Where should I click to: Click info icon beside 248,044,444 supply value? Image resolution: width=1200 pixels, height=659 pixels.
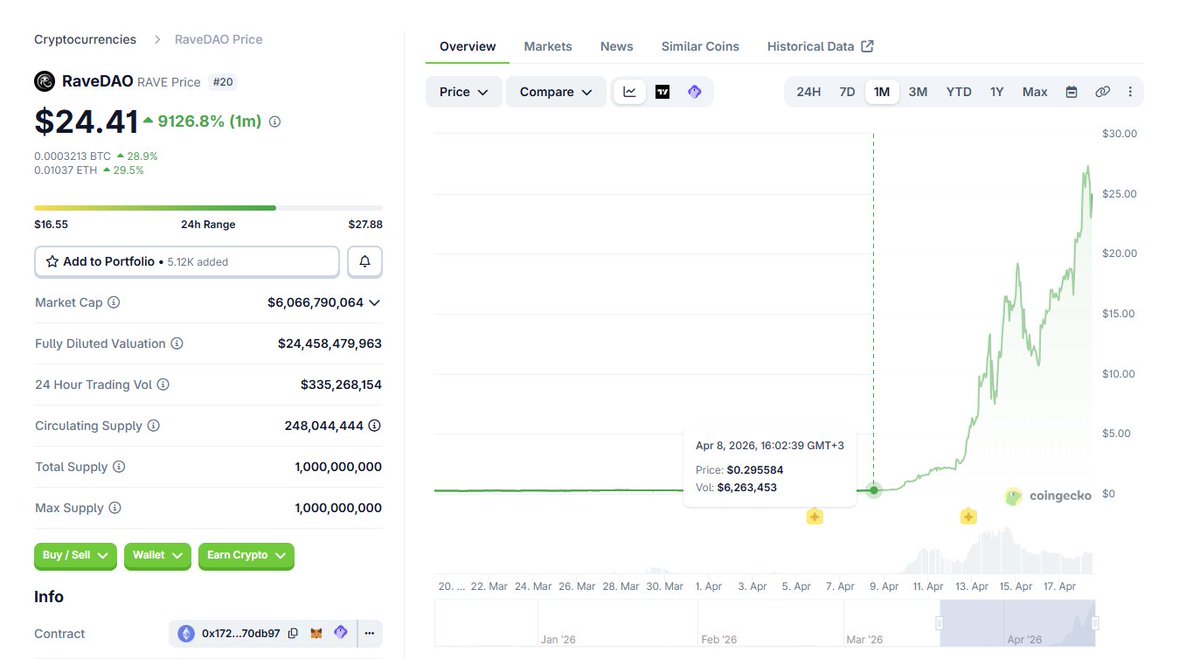pyautogui.click(x=375, y=426)
